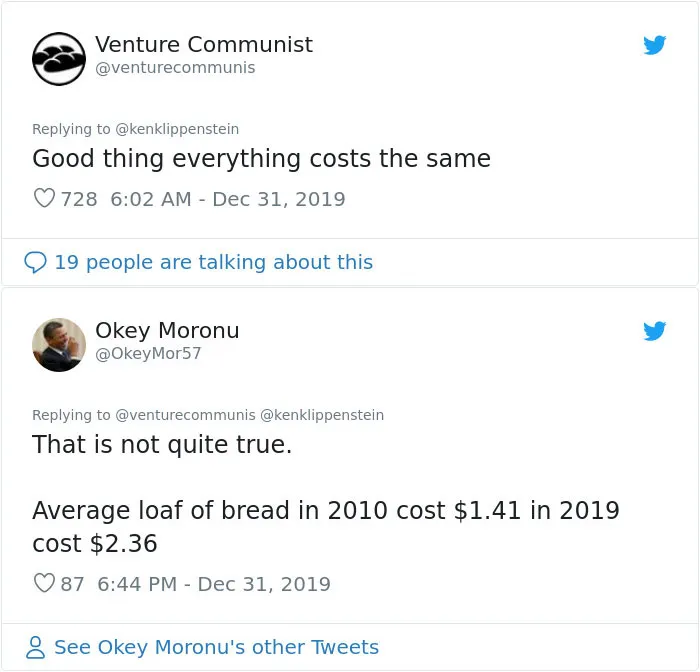This screenshot has width=700, height=672.
Task: Open Venture Communist's bread avatar
Action: (x=59, y=58)
